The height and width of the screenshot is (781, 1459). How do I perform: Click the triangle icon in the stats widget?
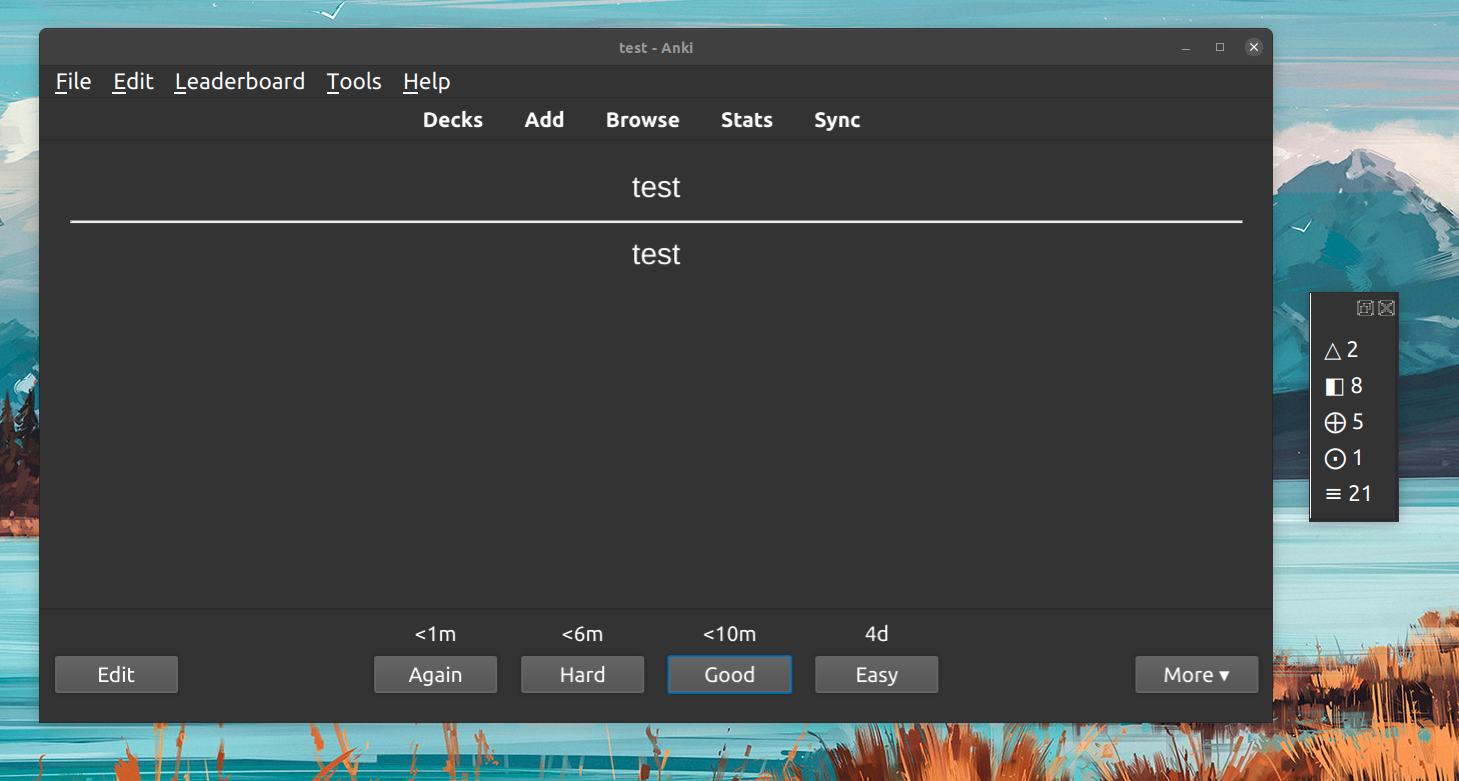[1332, 351]
